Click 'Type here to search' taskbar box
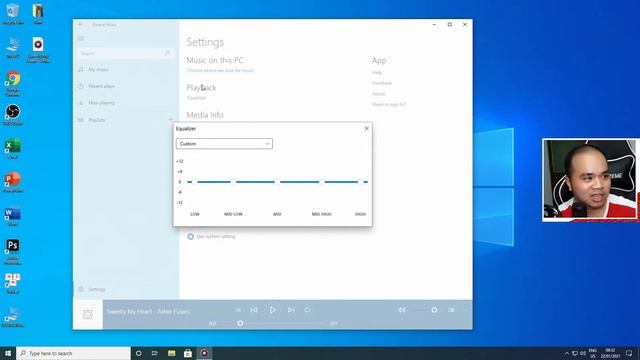Viewport: 640px width, 360px height. point(73,353)
